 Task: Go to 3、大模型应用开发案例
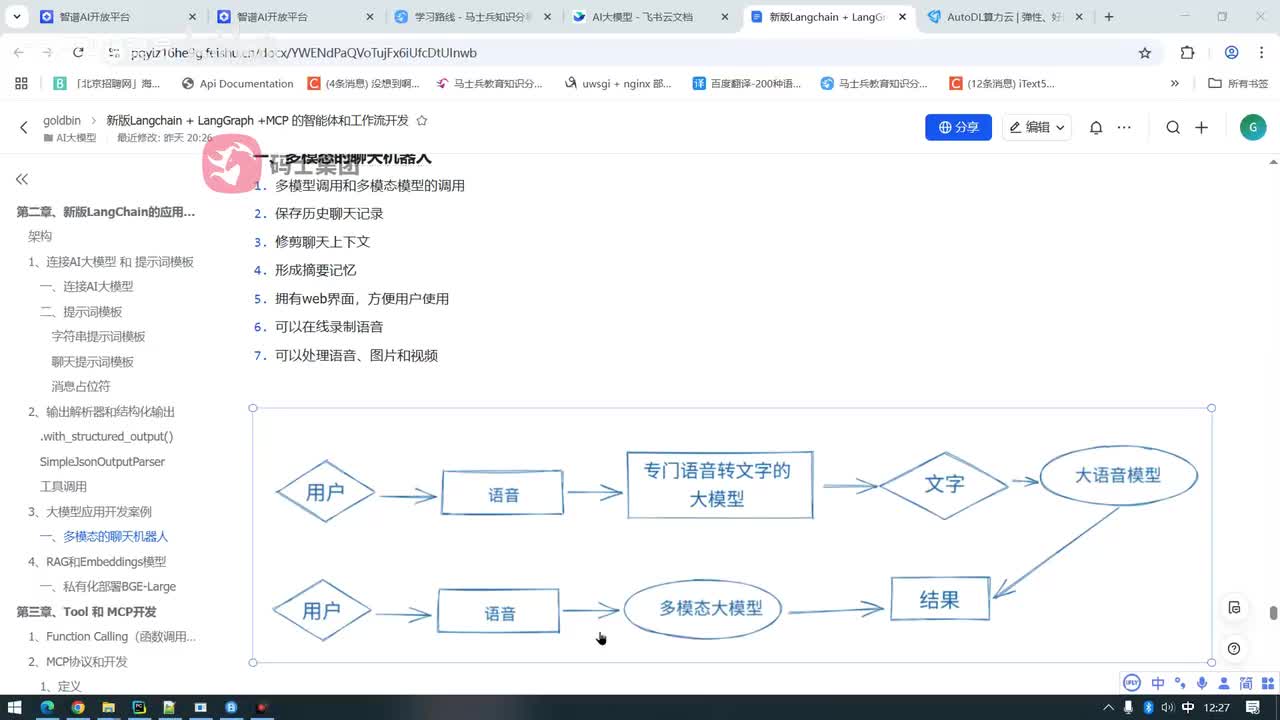90,512
